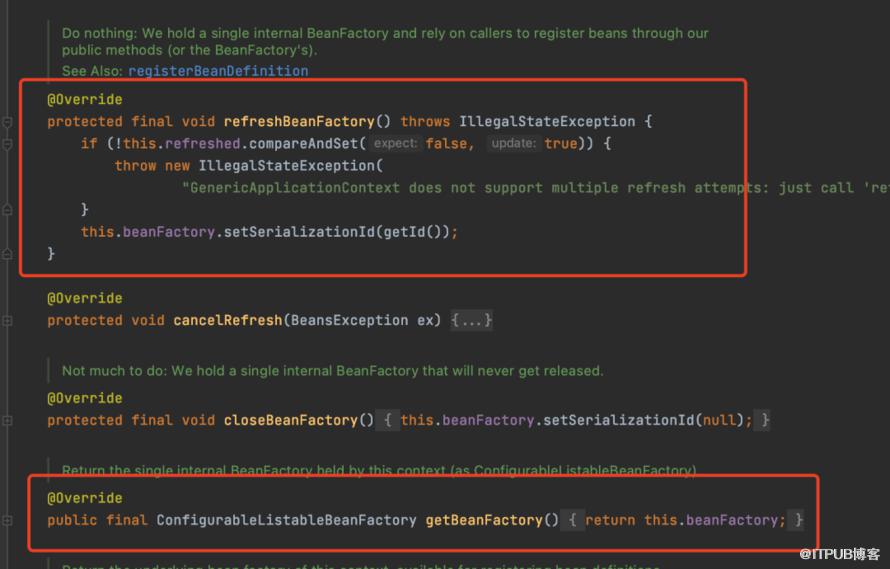Expand closeBeanFactory method via gutter fold icon
890x569 pixels.
tap(7, 421)
